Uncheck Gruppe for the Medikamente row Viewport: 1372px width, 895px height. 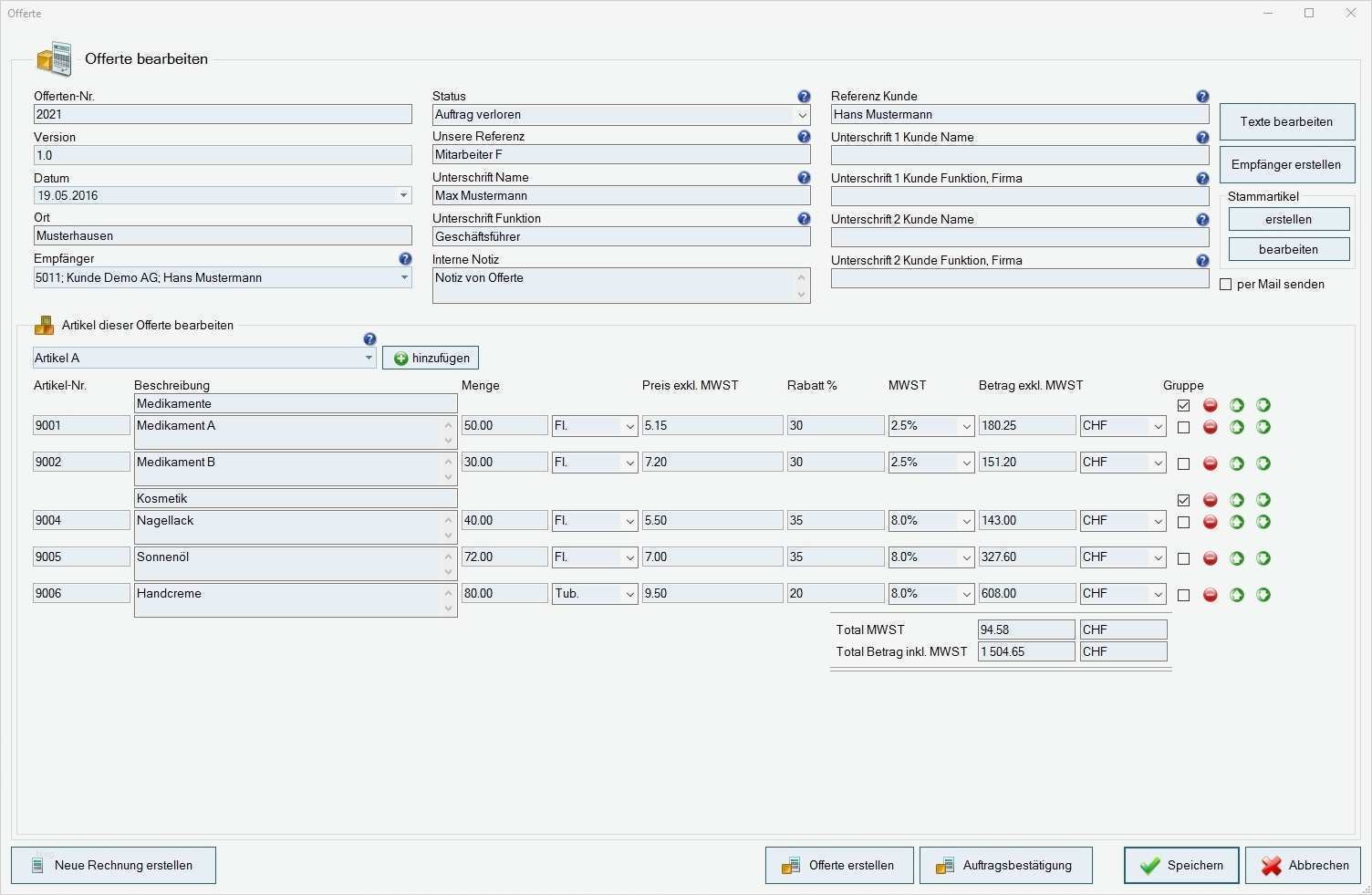coord(1183,405)
